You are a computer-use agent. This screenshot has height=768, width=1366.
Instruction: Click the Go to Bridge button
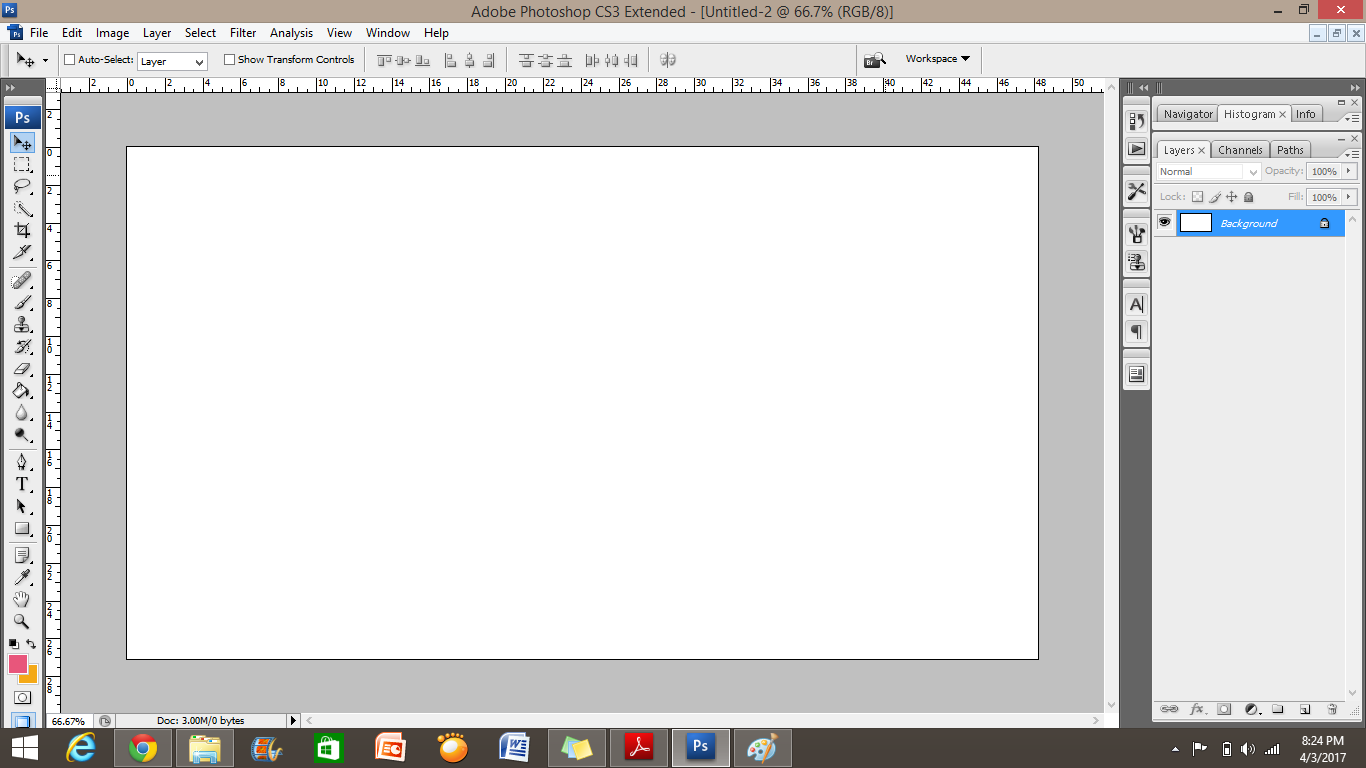(874, 58)
